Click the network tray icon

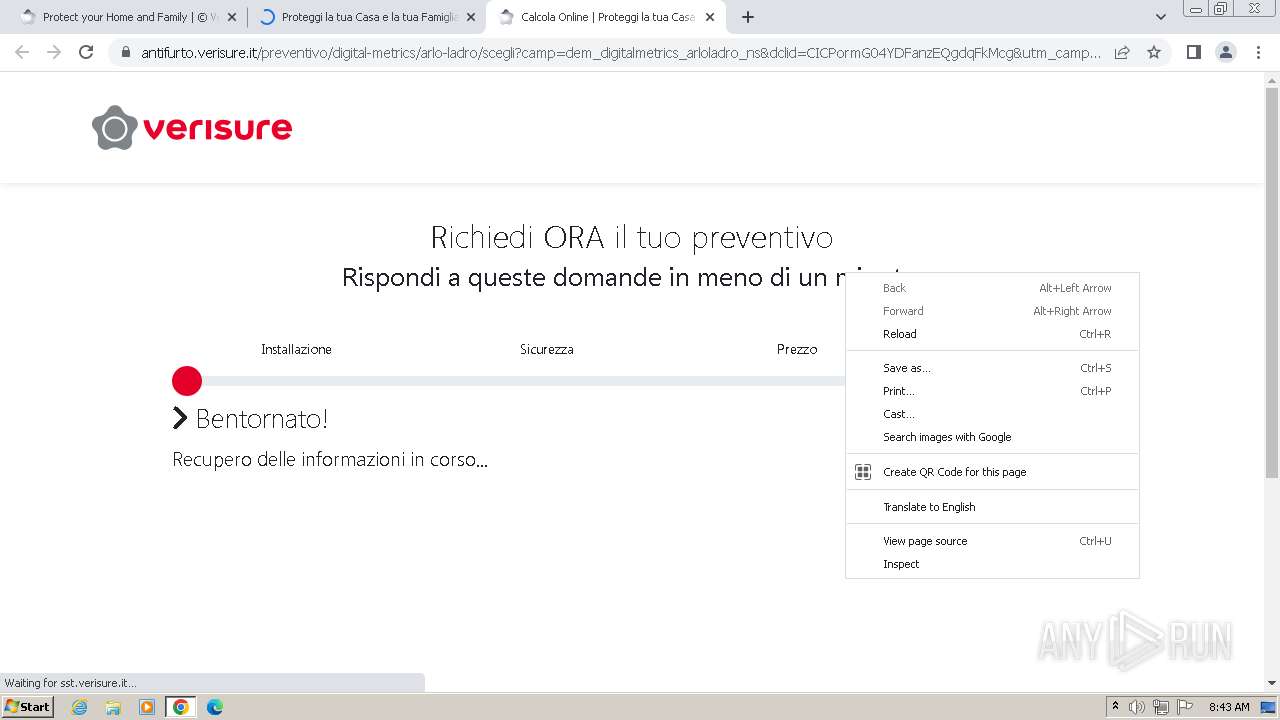[x=1161, y=707]
